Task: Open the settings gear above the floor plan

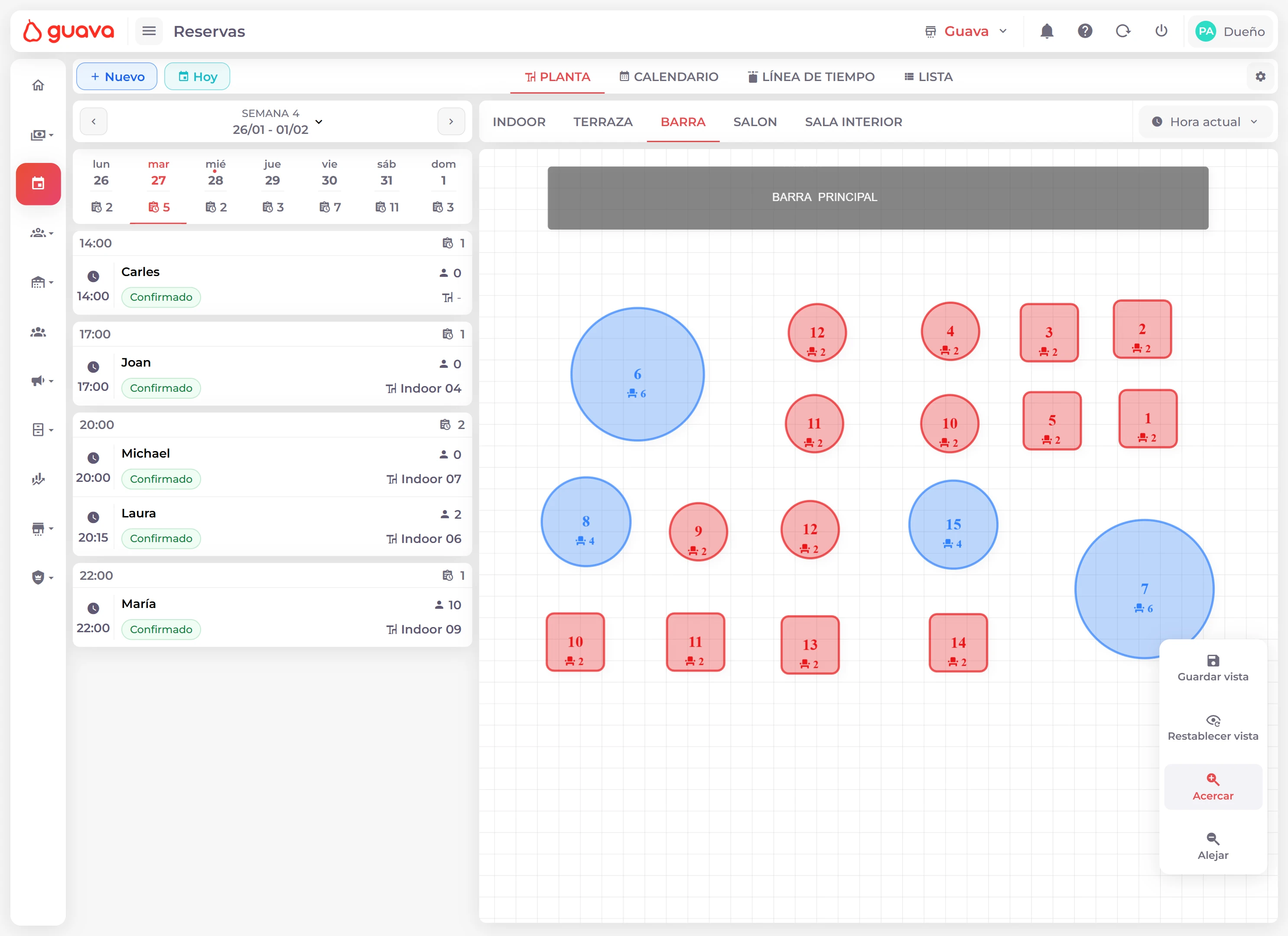Action: (1261, 76)
